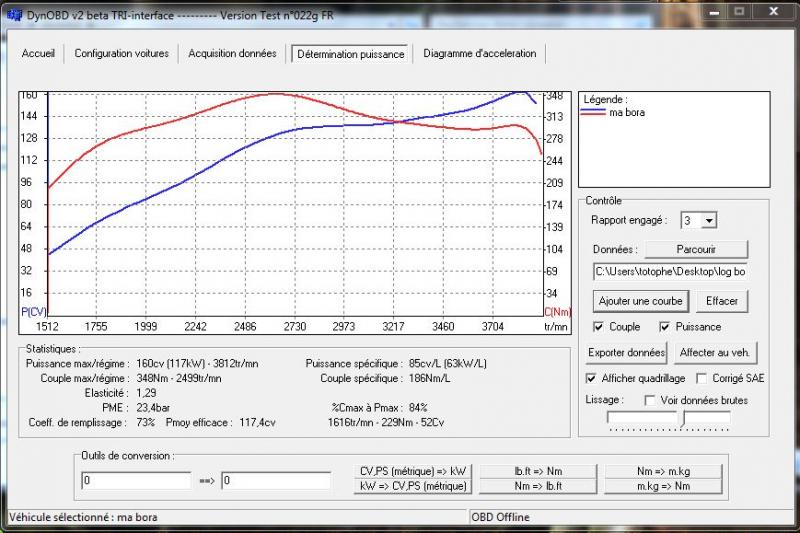Screen dimensions: 800x533
Task: Uncheck the Puissance checkbox
Action: tap(664, 327)
